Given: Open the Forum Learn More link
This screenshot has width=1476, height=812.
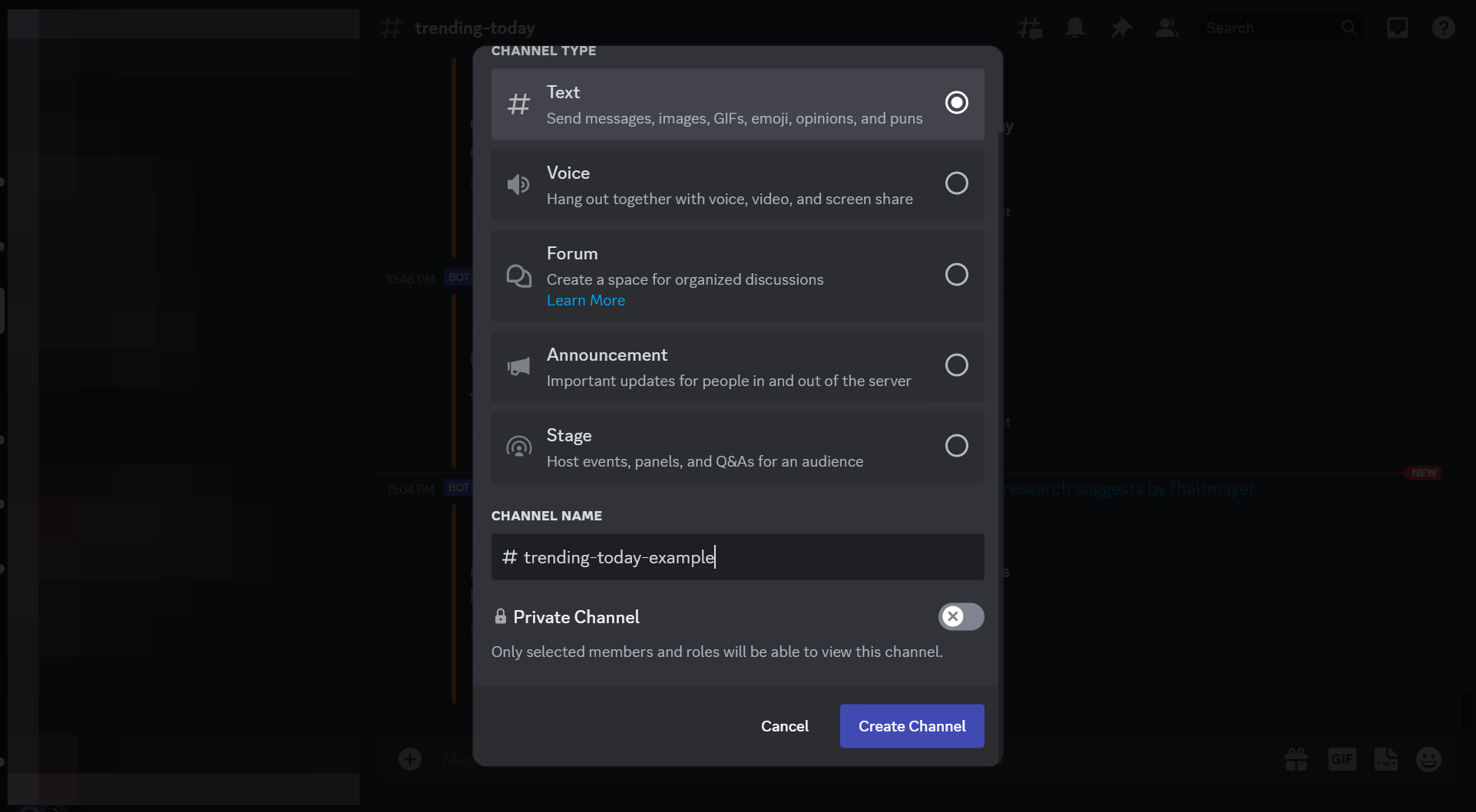Looking at the screenshot, I should tap(586, 301).
